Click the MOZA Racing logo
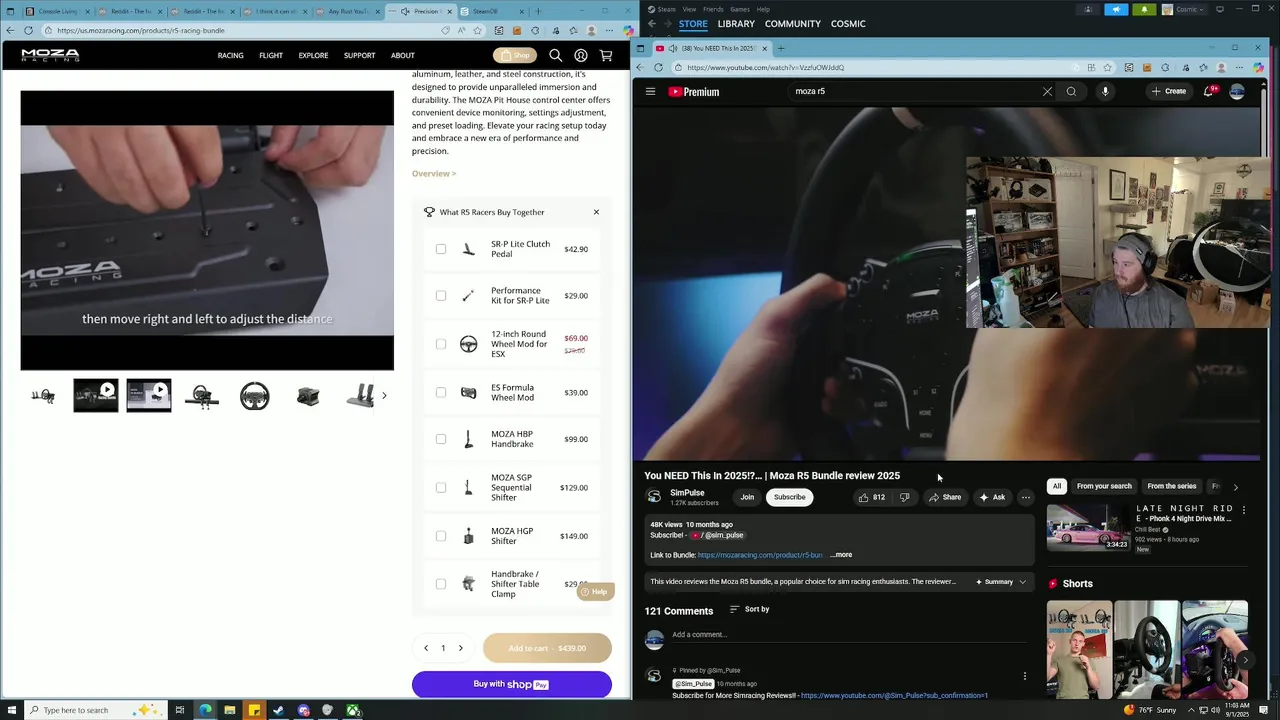1280x720 pixels. point(50,55)
